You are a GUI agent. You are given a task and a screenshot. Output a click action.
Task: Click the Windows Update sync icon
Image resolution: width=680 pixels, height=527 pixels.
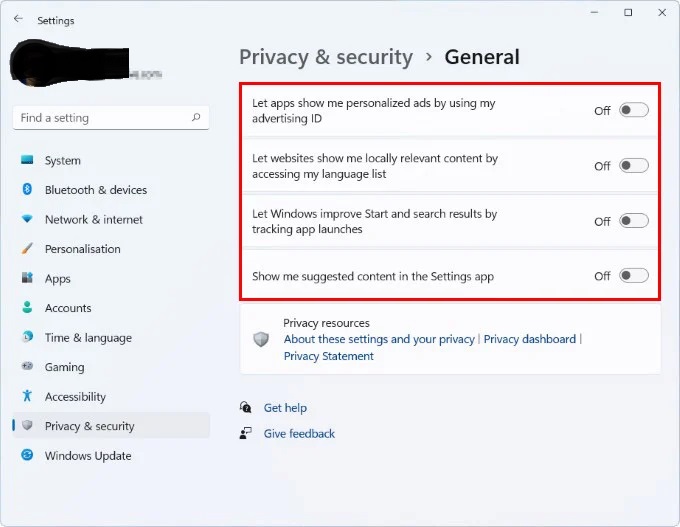click(x=27, y=455)
